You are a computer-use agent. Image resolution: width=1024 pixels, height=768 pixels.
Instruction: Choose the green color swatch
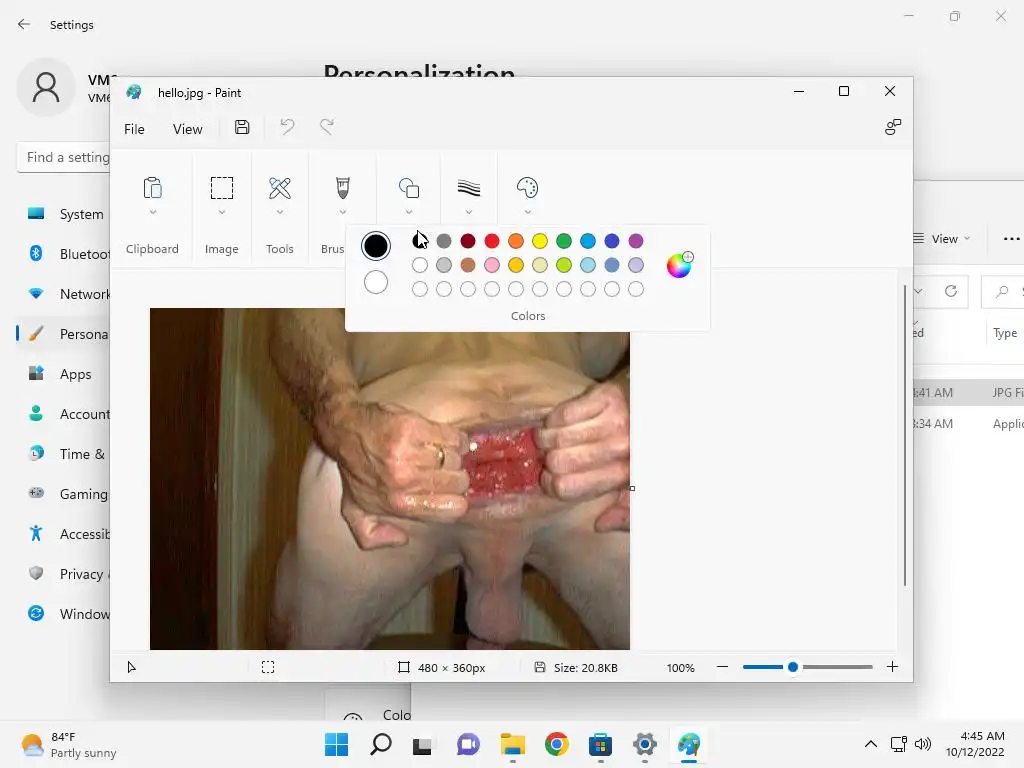click(x=564, y=241)
